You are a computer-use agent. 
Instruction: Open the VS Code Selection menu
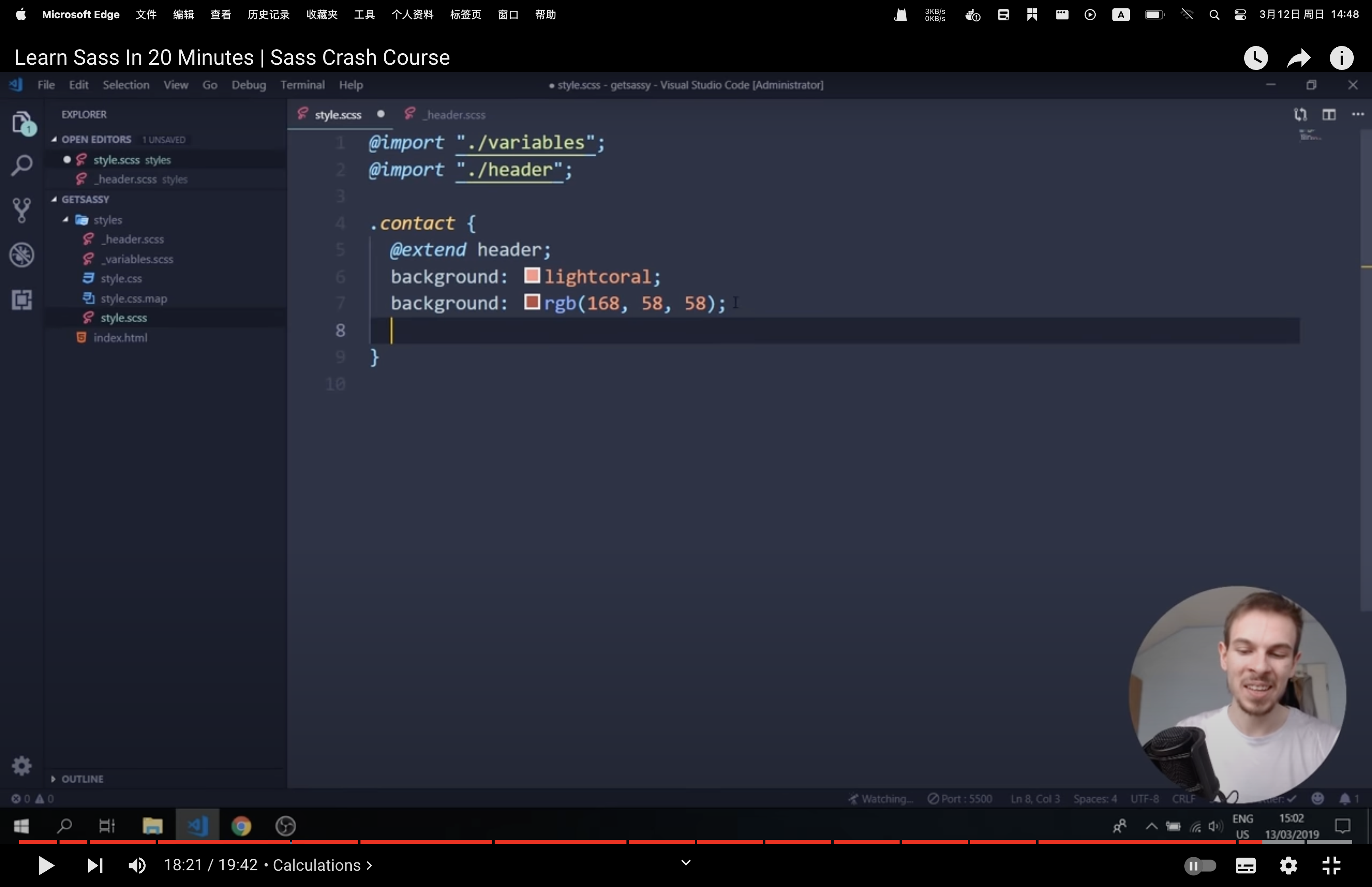click(126, 85)
